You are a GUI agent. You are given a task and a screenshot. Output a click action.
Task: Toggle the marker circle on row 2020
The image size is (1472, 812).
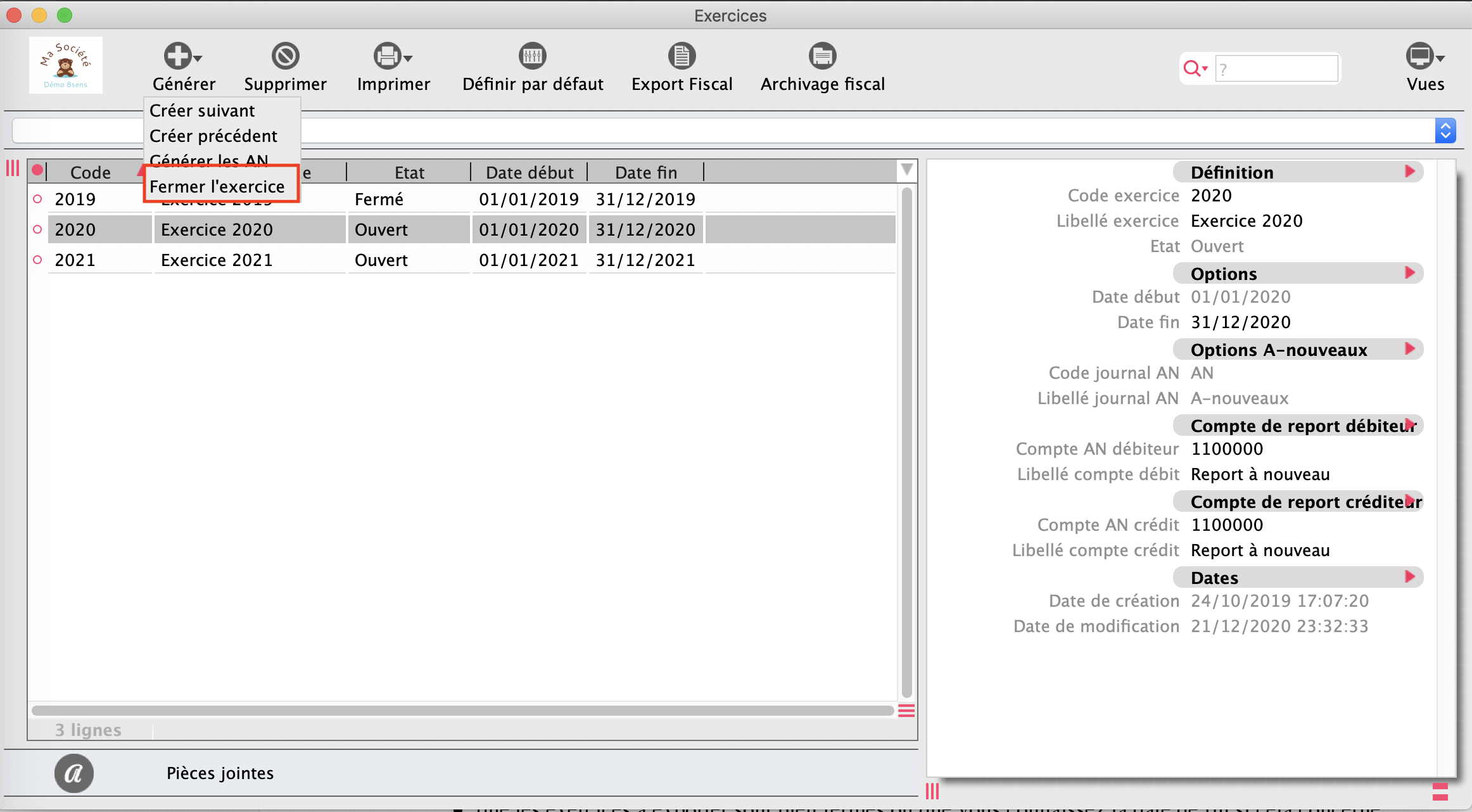[x=37, y=229]
